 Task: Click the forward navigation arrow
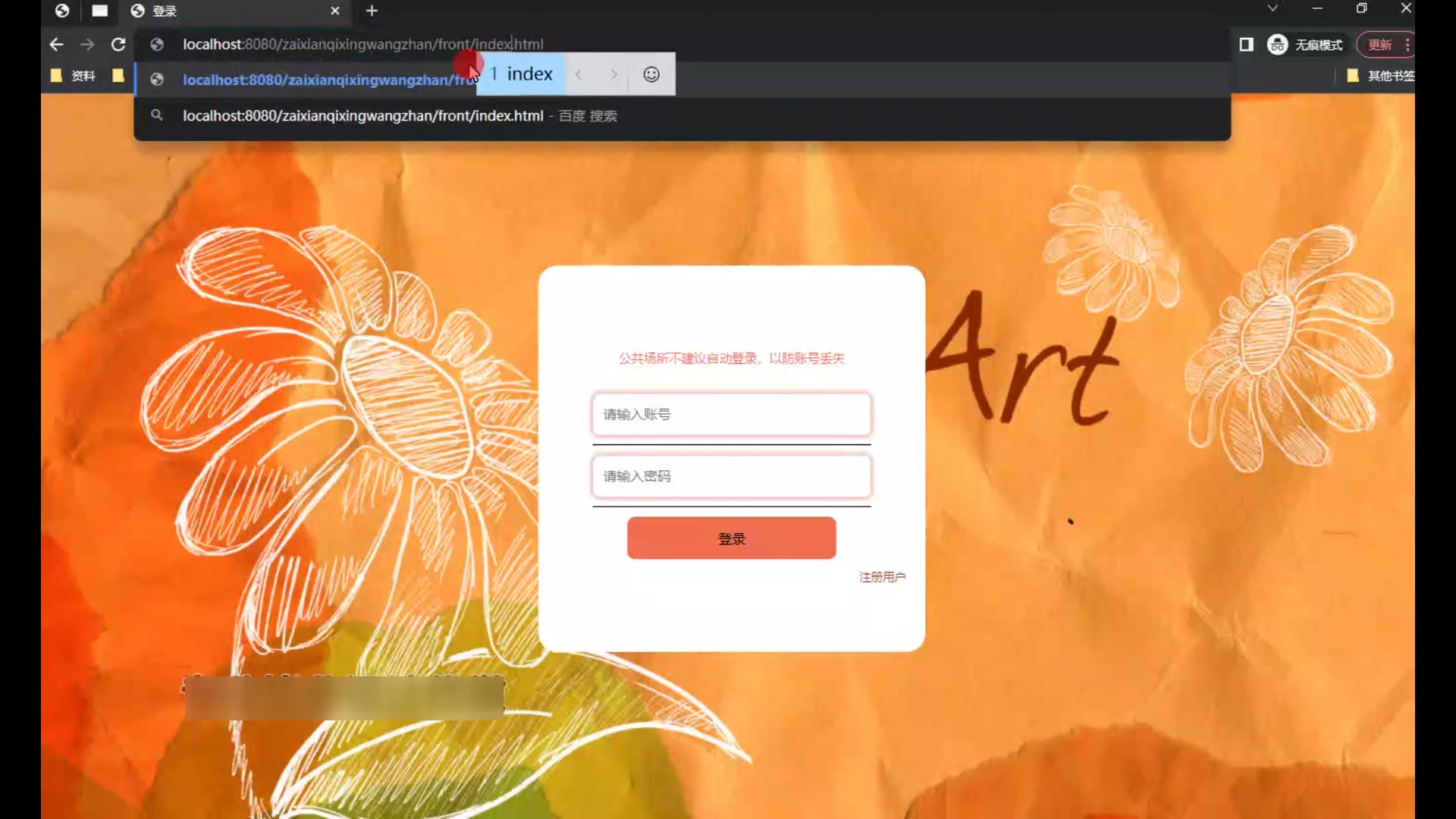(x=87, y=45)
